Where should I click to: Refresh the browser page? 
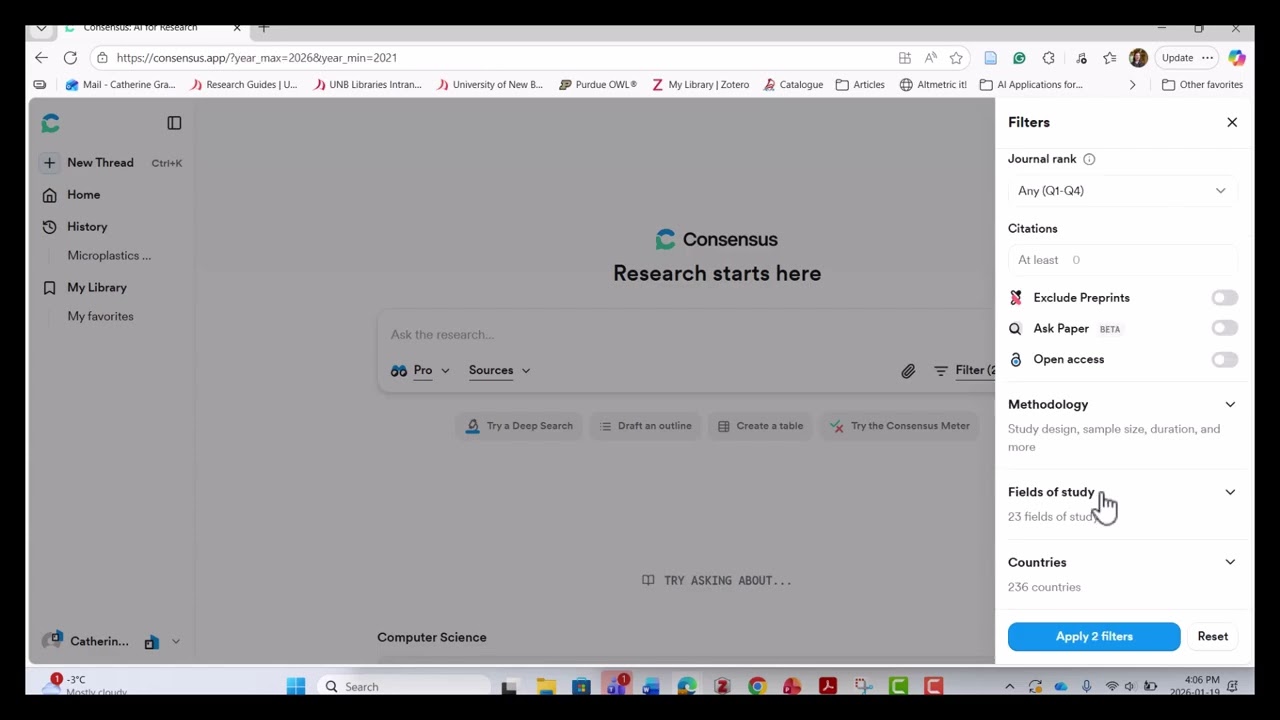tap(70, 58)
